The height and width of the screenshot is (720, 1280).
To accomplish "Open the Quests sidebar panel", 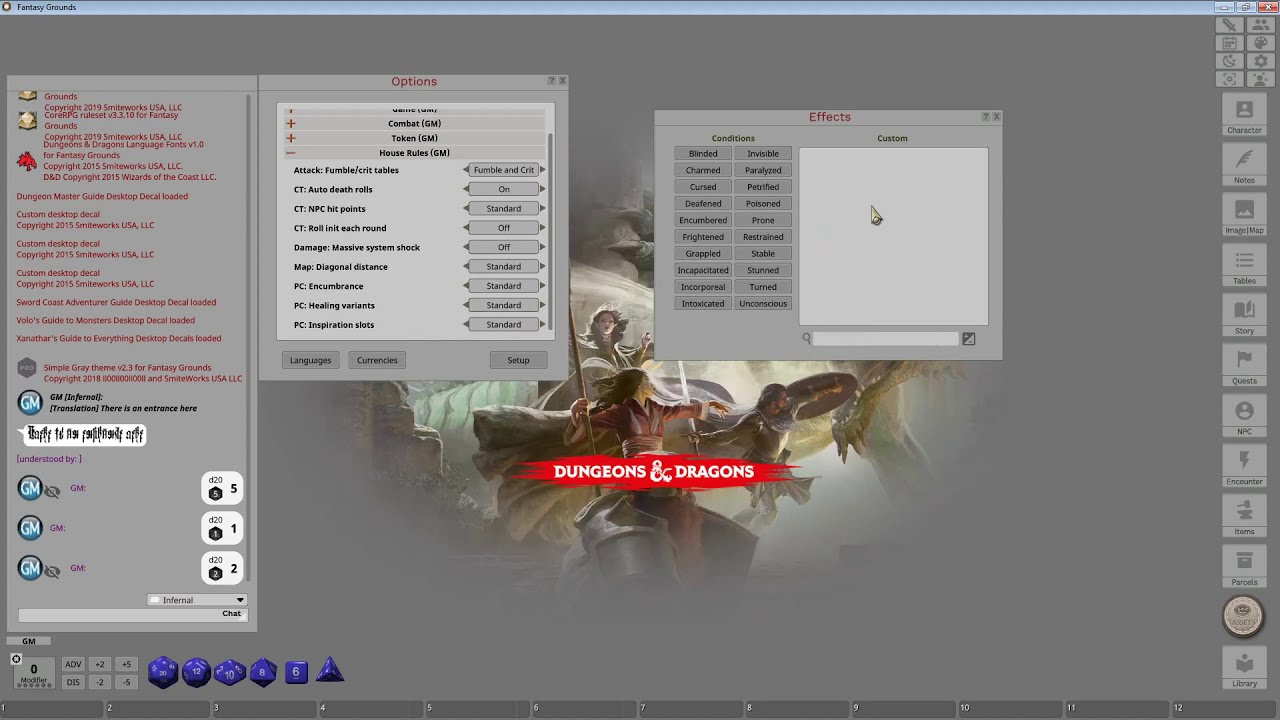I will click(1244, 365).
